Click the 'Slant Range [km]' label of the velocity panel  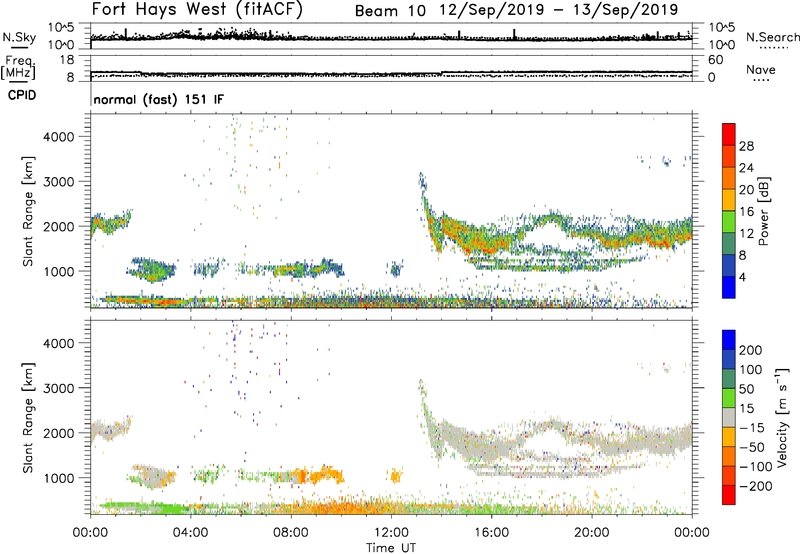pos(28,418)
